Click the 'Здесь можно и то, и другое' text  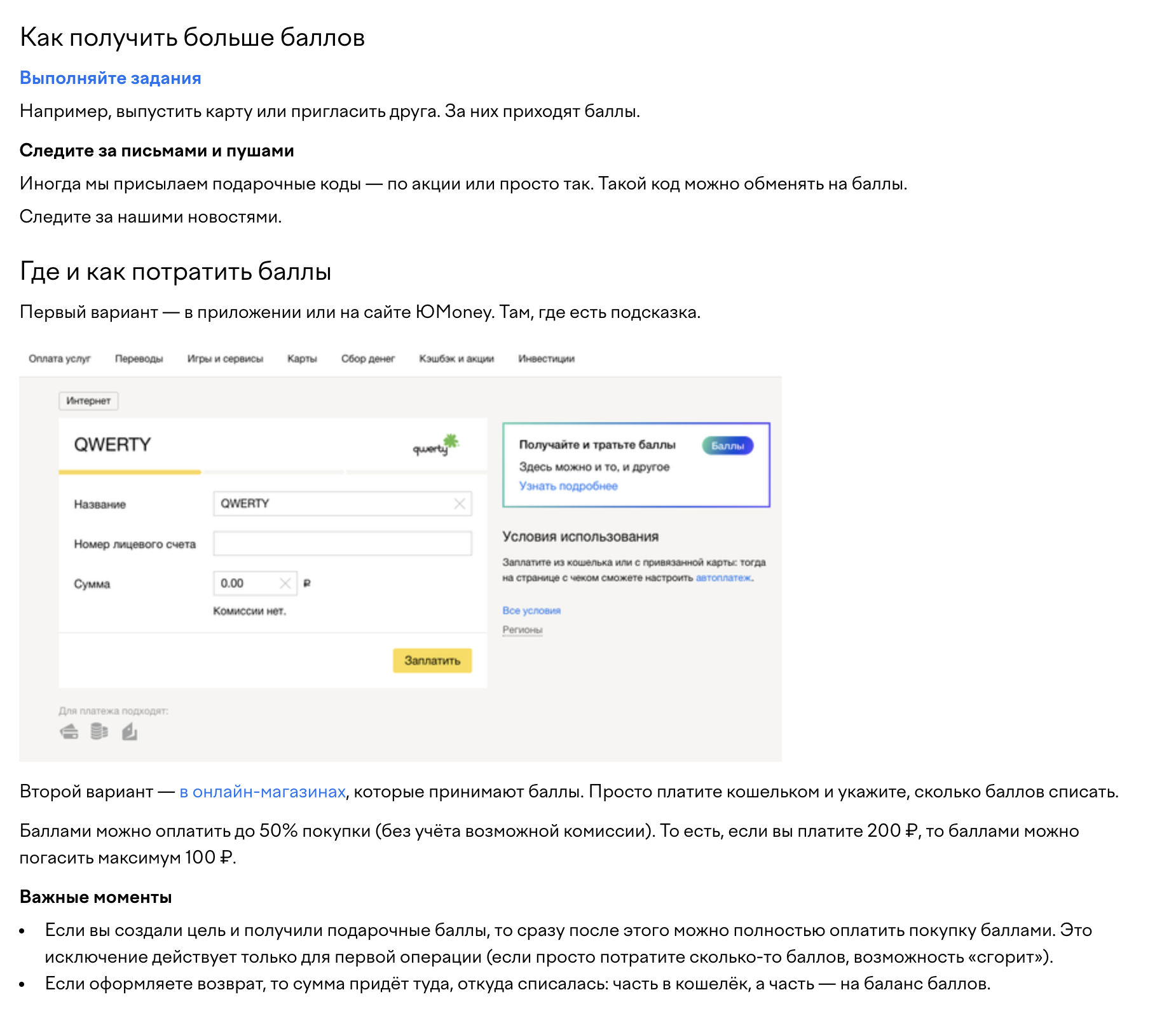(x=594, y=467)
